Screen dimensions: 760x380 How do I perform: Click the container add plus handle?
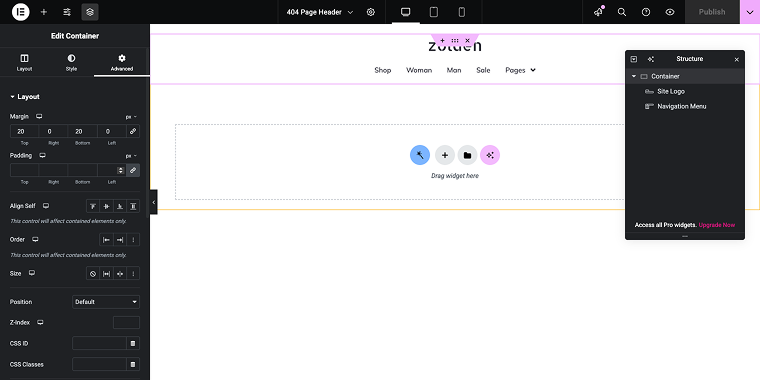coord(442,41)
